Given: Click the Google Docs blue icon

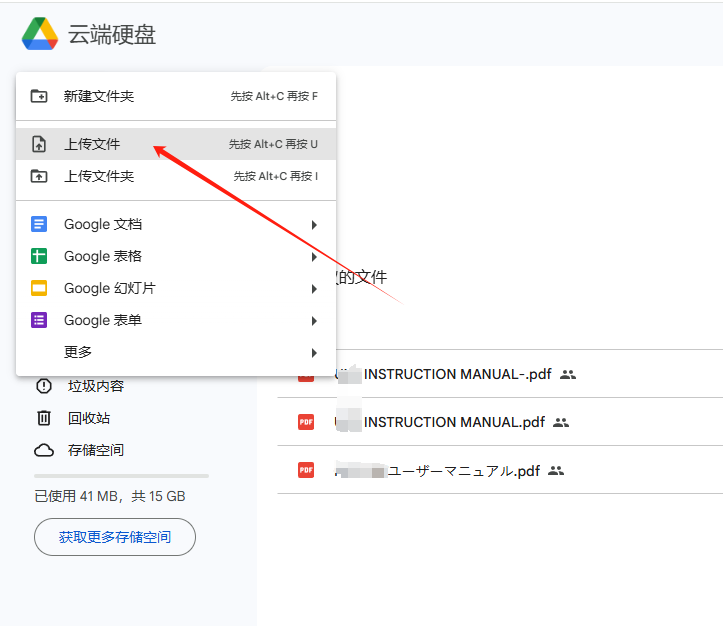Looking at the screenshot, I should [39, 224].
